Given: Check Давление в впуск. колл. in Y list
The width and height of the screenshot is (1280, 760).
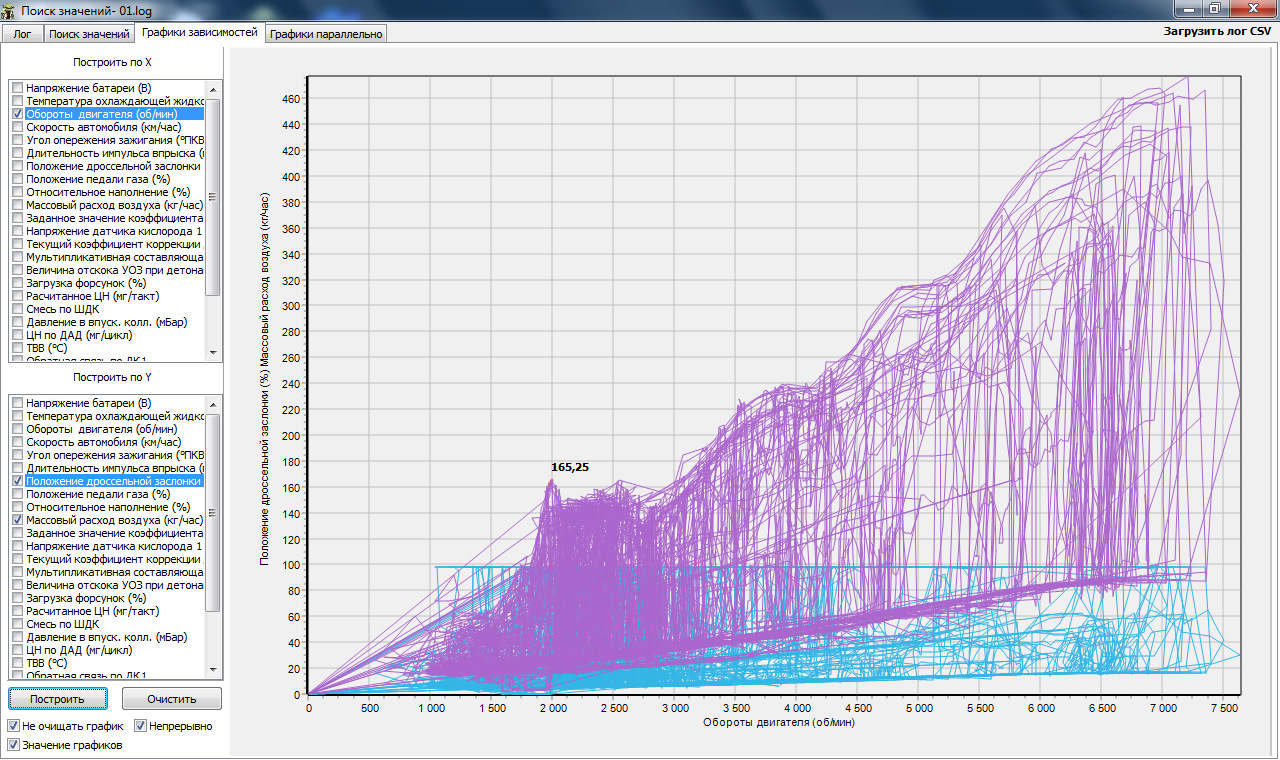Looking at the screenshot, I should [17, 637].
